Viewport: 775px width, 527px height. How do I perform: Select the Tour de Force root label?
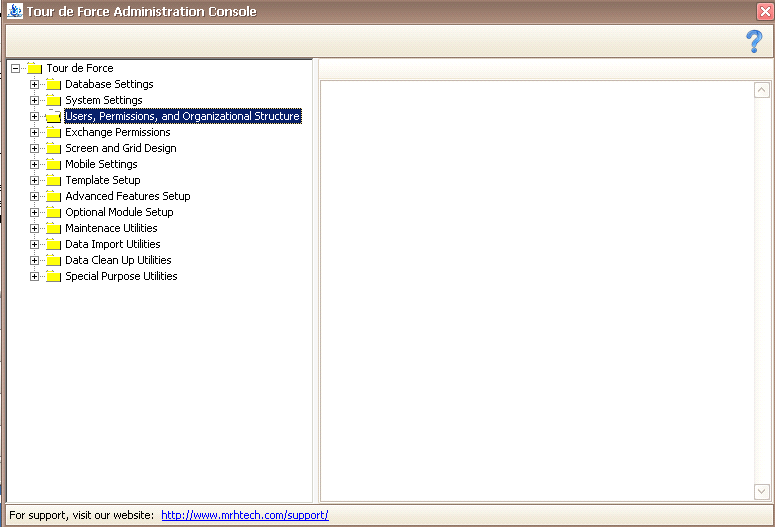pos(80,68)
